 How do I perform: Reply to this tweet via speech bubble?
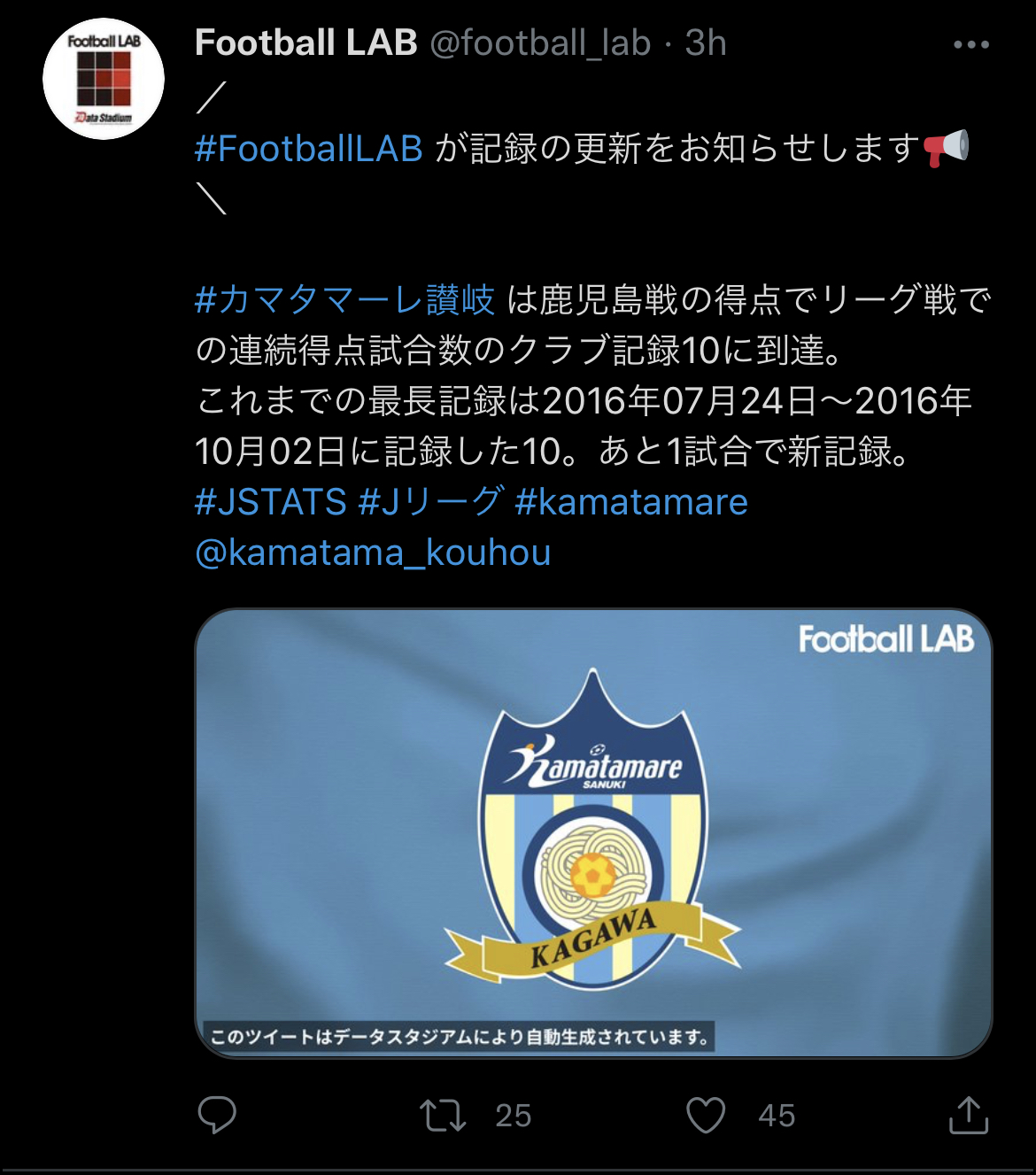[x=217, y=1115]
